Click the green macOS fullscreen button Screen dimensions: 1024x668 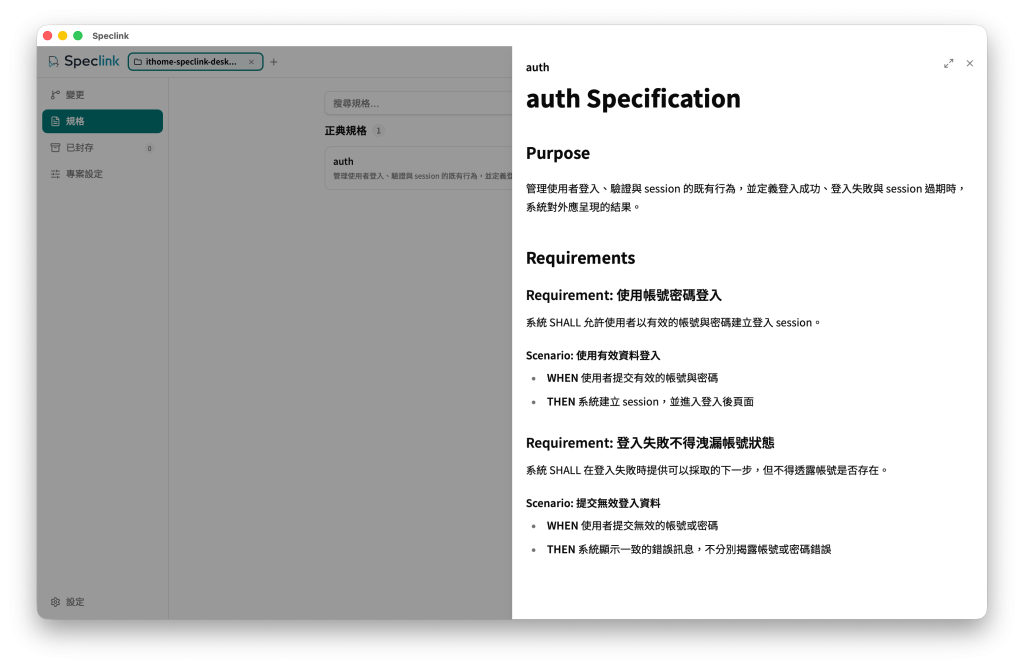coord(78,35)
